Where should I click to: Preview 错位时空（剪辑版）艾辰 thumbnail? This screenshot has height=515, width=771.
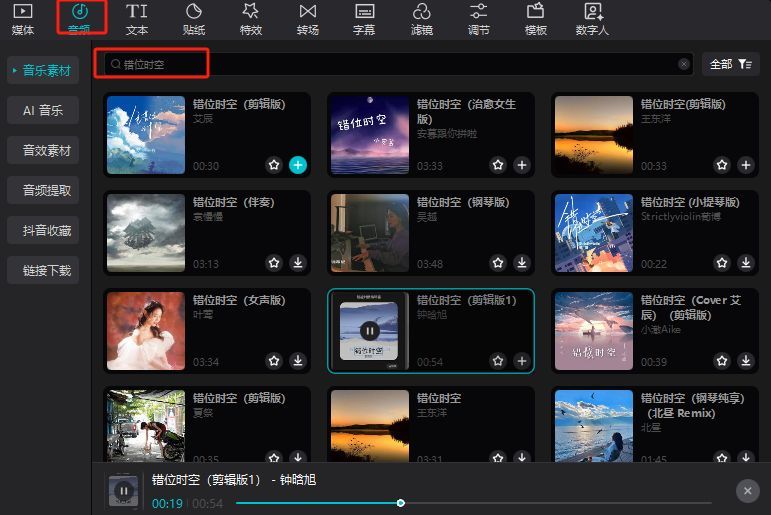tap(146, 135)
